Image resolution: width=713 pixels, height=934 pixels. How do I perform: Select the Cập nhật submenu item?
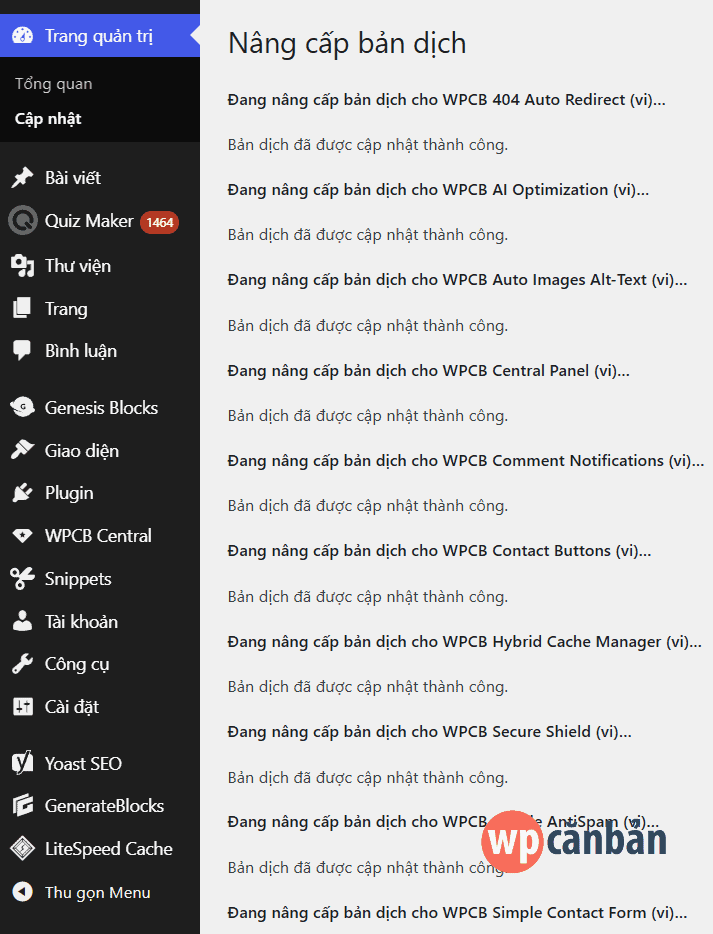pyautogui.click(x=48, y=119)
